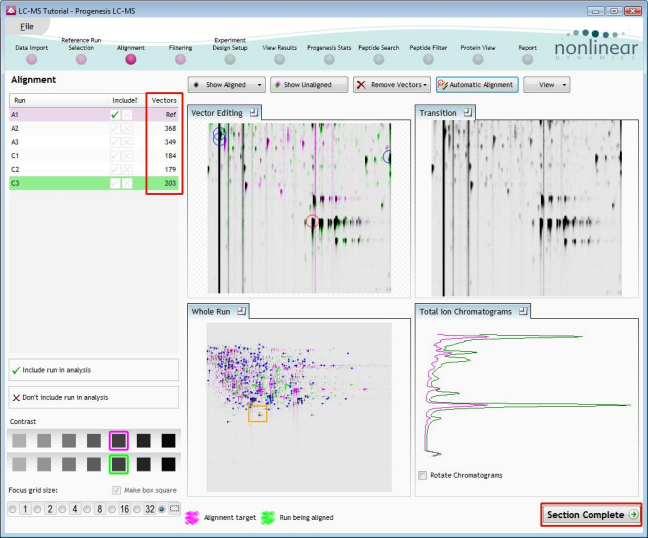
Task: Click the orange focus box in Whole Run
Action: pyautogui.click(x=258, y=414)
